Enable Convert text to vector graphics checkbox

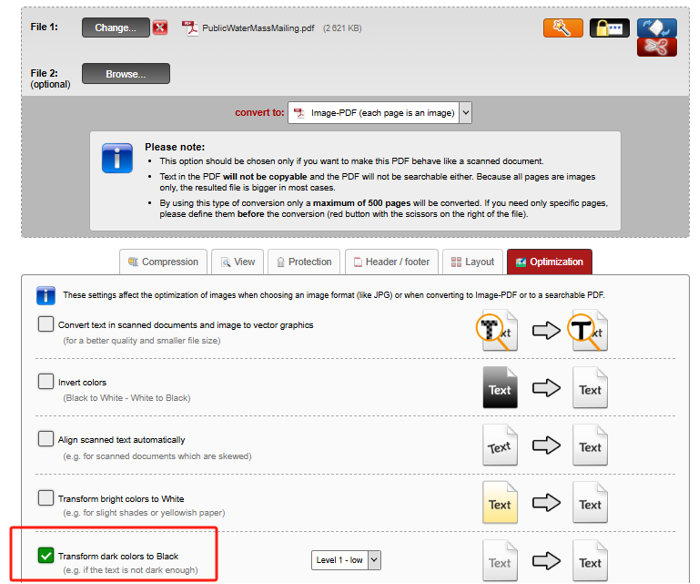pos(46,324)
